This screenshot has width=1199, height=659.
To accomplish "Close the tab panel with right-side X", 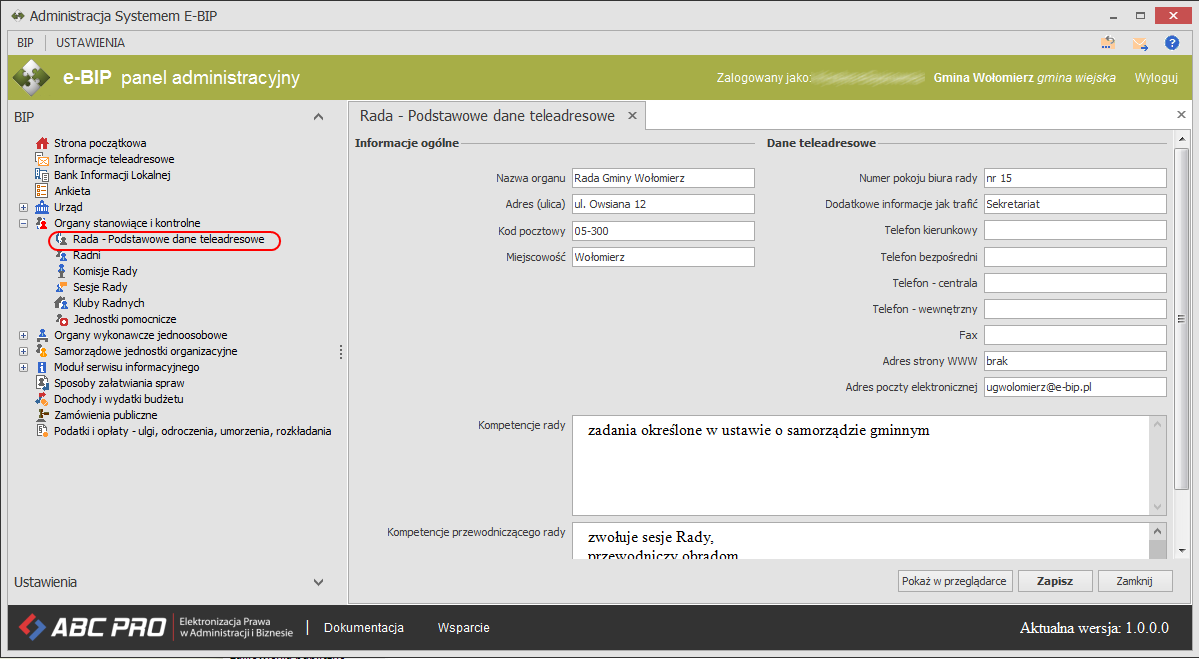I will point(1181,115).
